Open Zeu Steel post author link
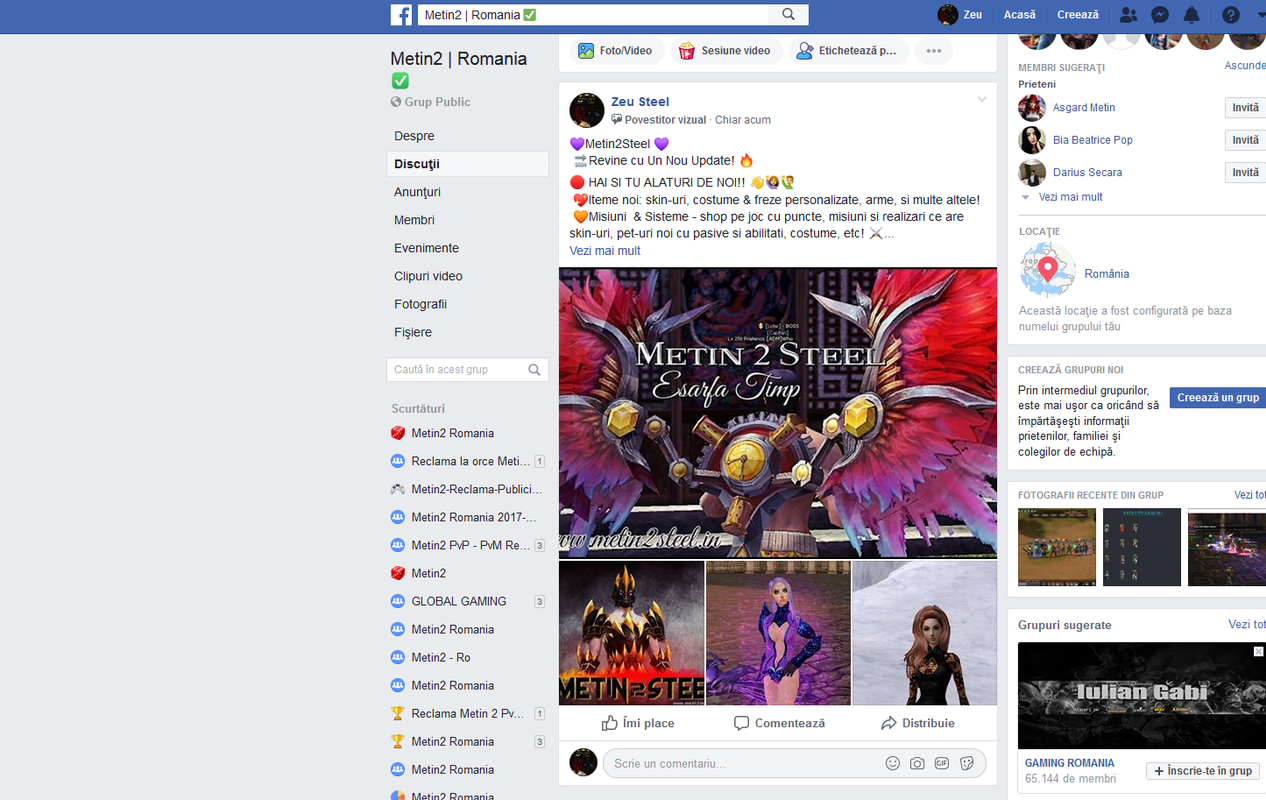Image resolution: width=1266 pixels, height=800 pixels. [640, 102]
